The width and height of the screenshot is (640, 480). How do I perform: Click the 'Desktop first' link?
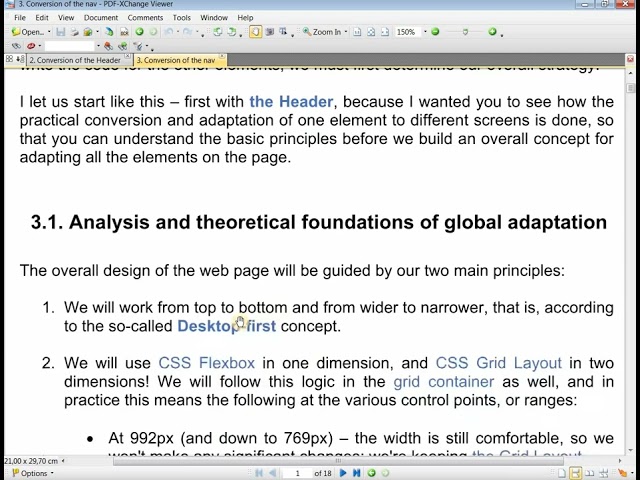pyautogui.click(x=227, y=326)
